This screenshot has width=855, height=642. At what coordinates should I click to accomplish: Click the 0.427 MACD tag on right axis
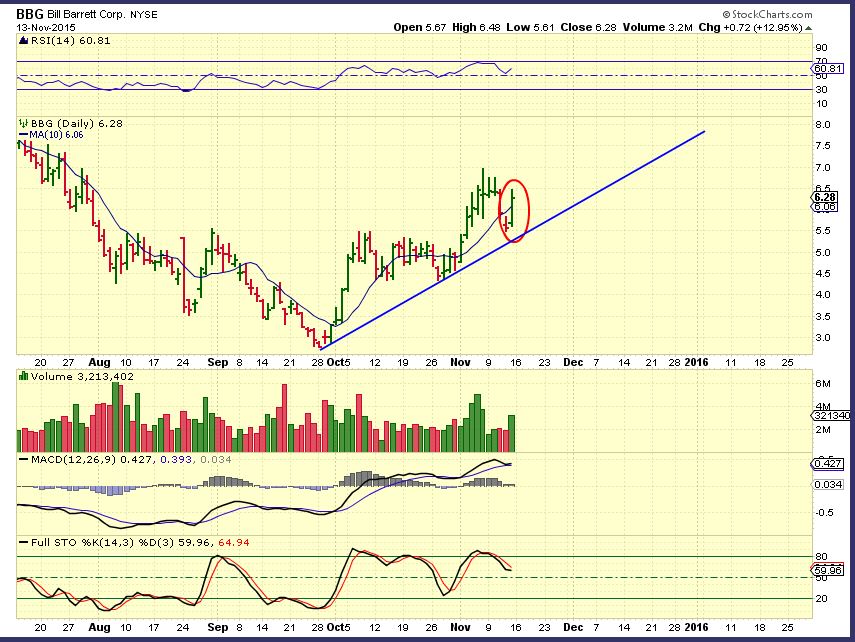[x=828, y=464]
